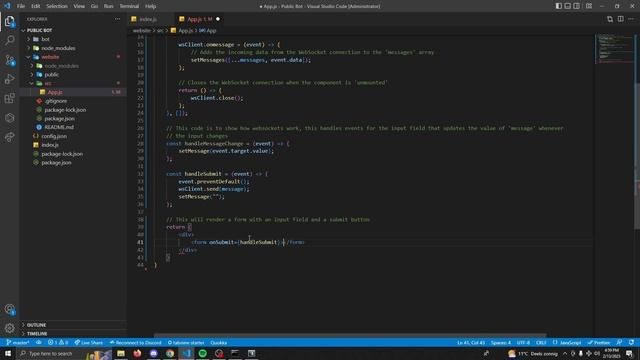Open the Accounts menu icon
Viewport: 640px width, 360px height.
9,309
